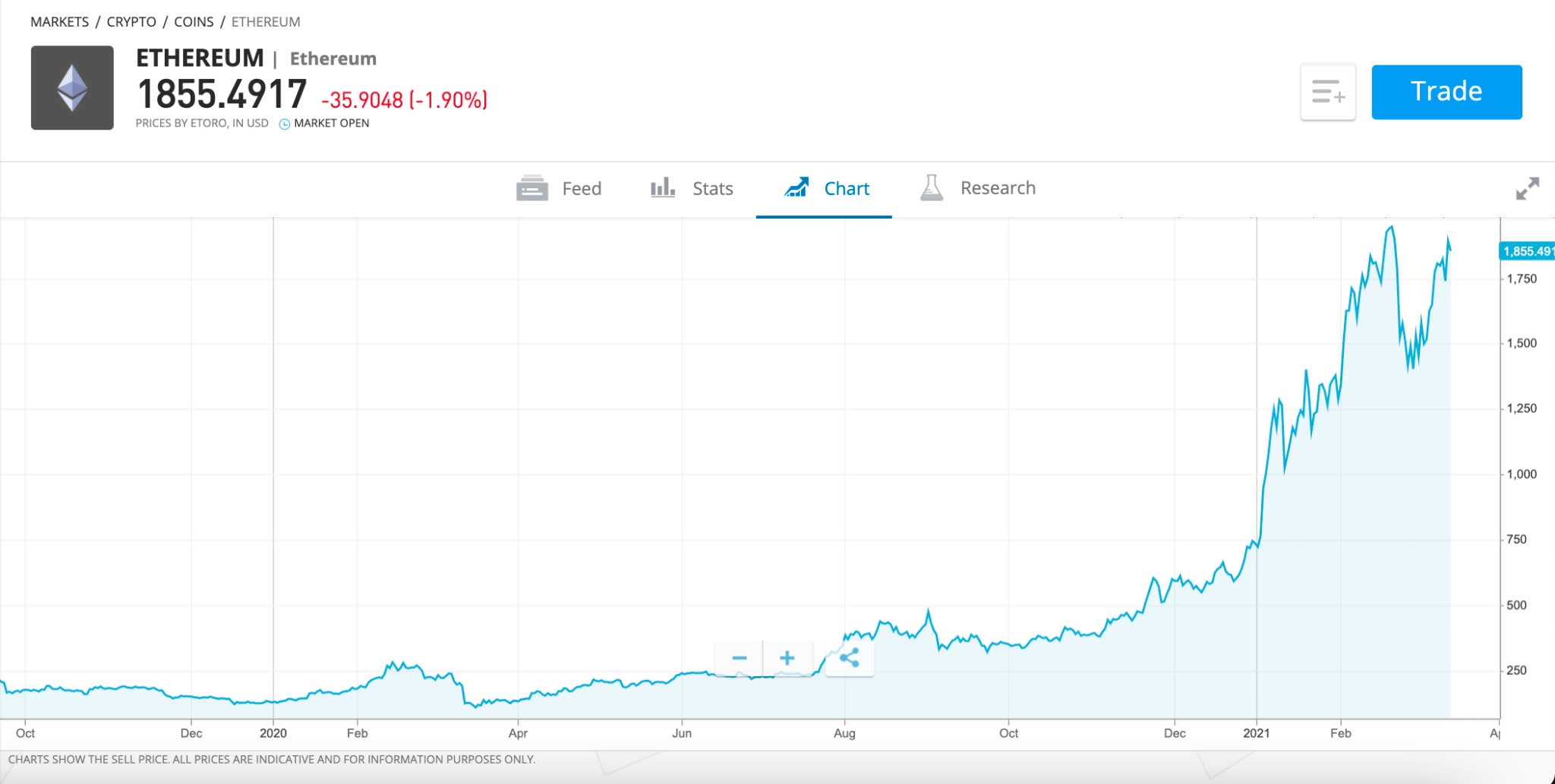The width and height of the screenshot is (1555, 784).
Task: Click the -35.9048 (-1.90%) change text
Action: point(405,100)
